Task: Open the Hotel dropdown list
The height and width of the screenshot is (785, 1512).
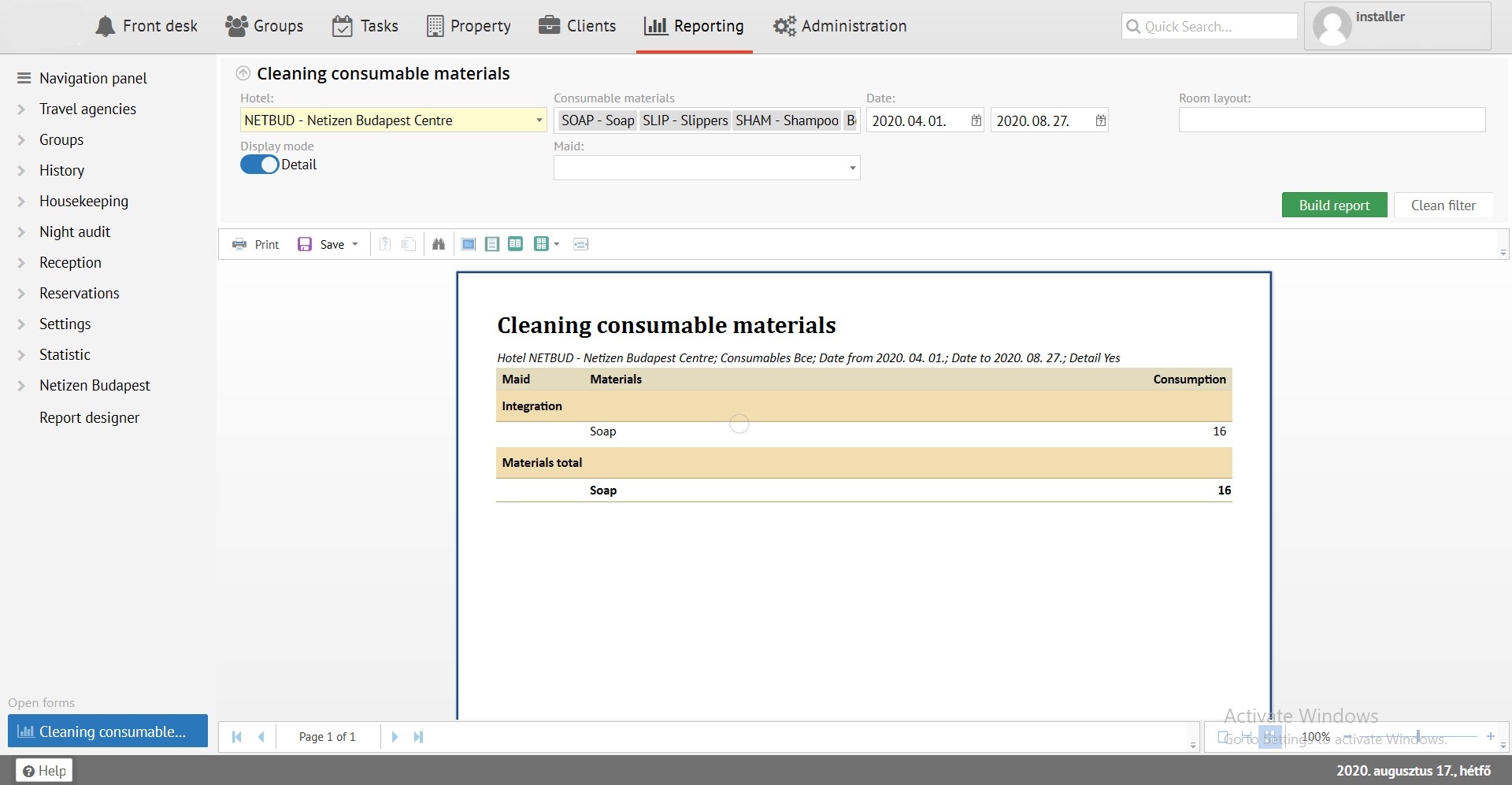Action: (539, 120)
